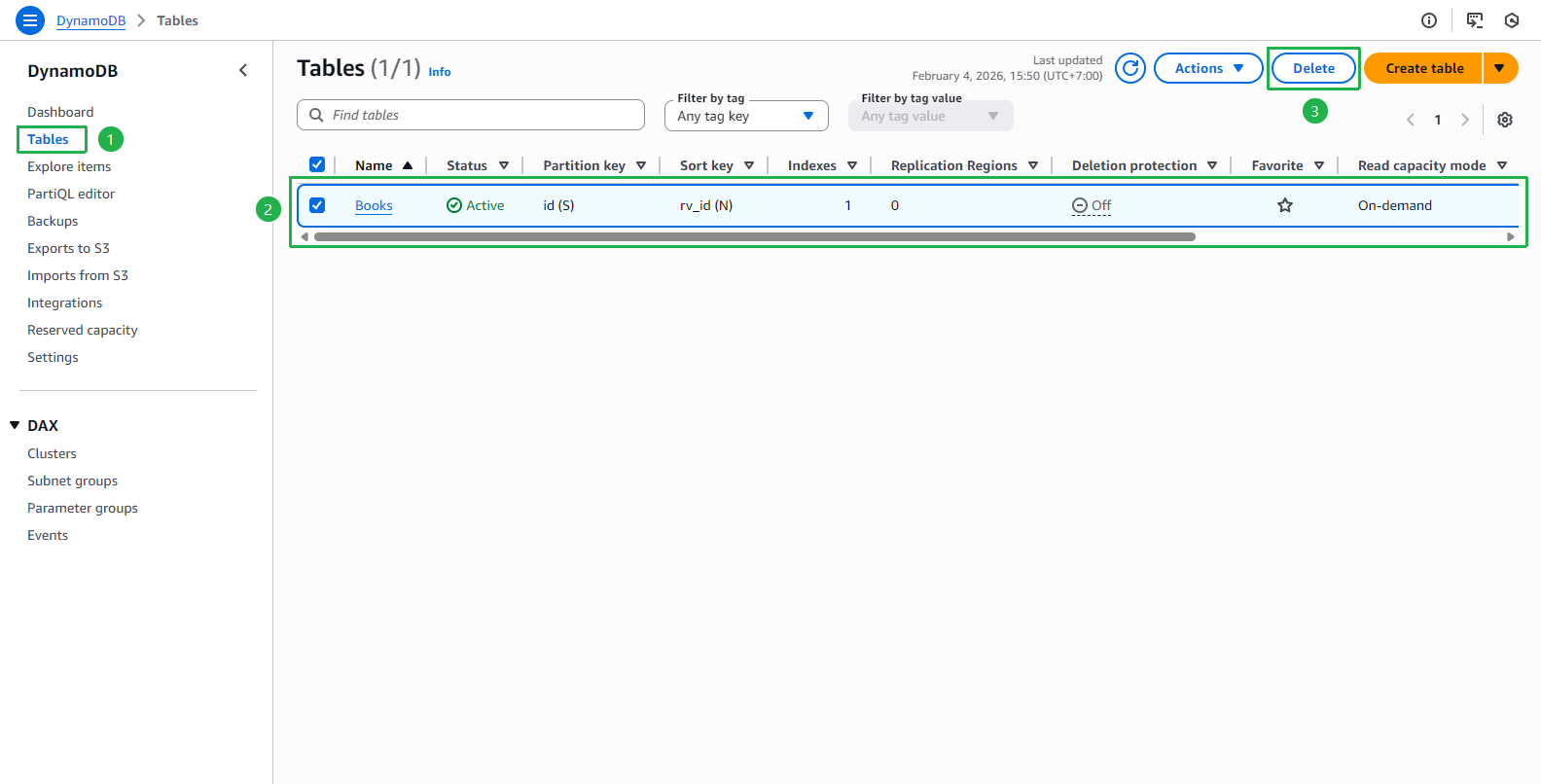Sort by Partition key column
Viewport: 1541px width, 784px height.
[x=641, y=165]
